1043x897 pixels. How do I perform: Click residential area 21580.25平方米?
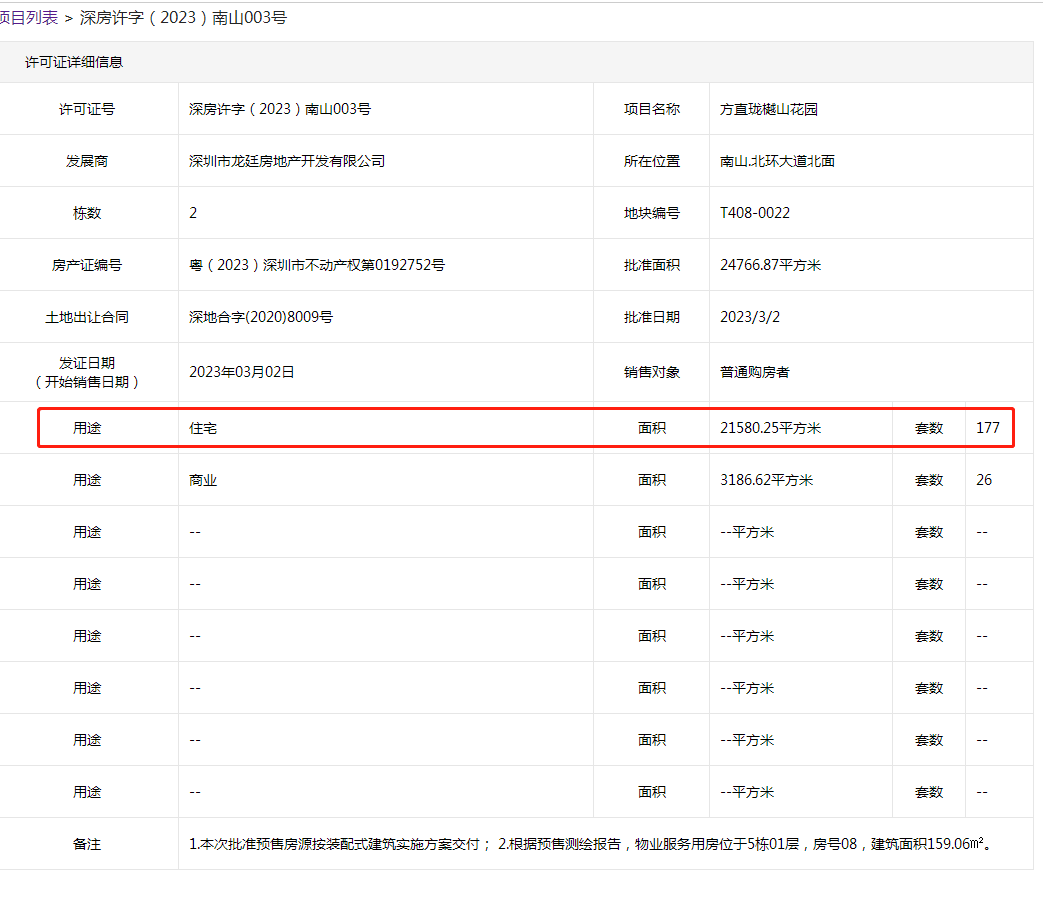(770, 428)
